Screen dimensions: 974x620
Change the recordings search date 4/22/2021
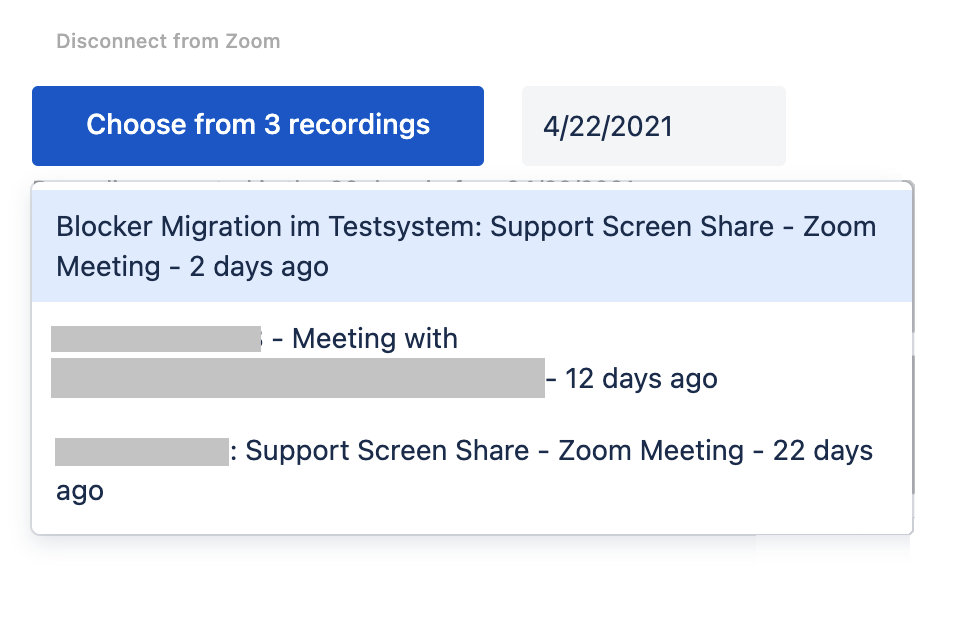pos(653,126)
